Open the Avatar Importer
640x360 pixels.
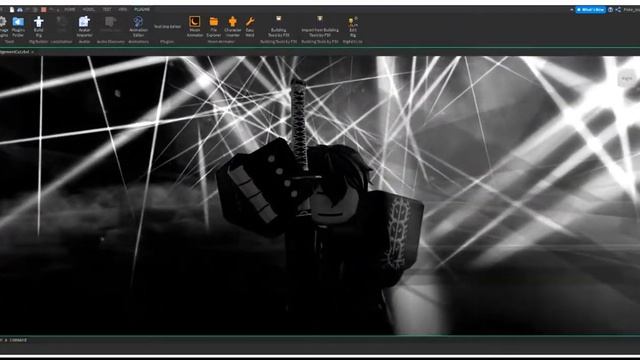(84, 27)
